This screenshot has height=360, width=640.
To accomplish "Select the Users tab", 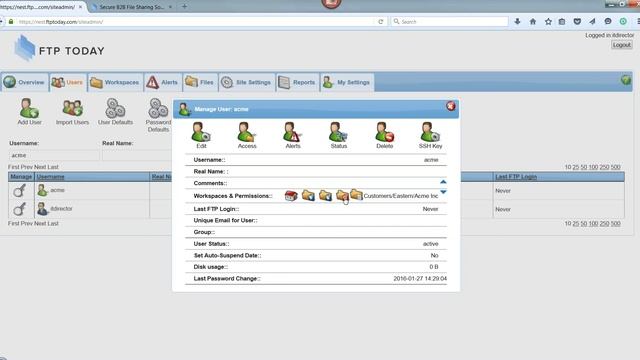I will click(68, 82).
